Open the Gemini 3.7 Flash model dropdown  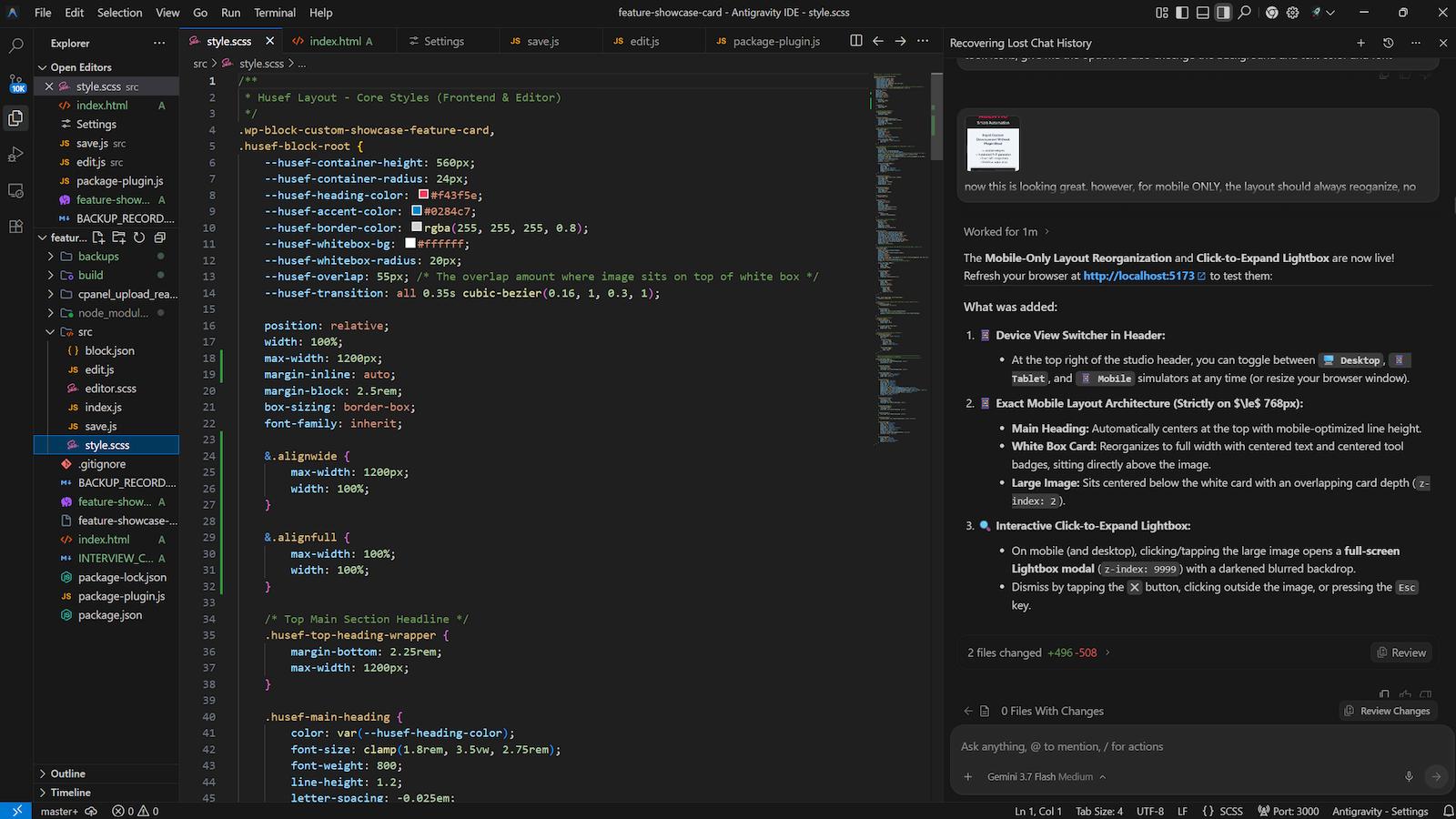tap(1046, 776)
